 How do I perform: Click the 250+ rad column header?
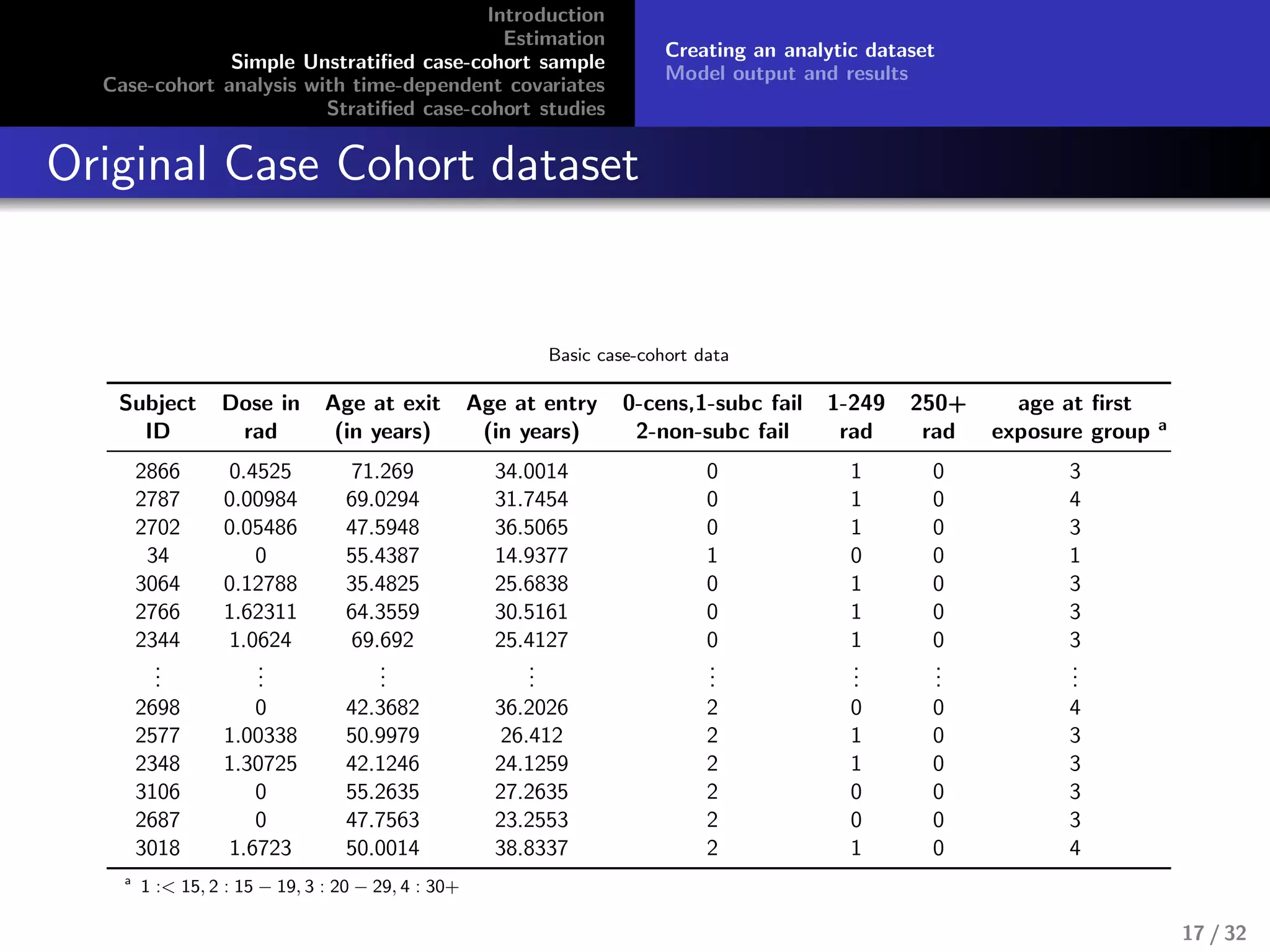(x=938, y=416)
